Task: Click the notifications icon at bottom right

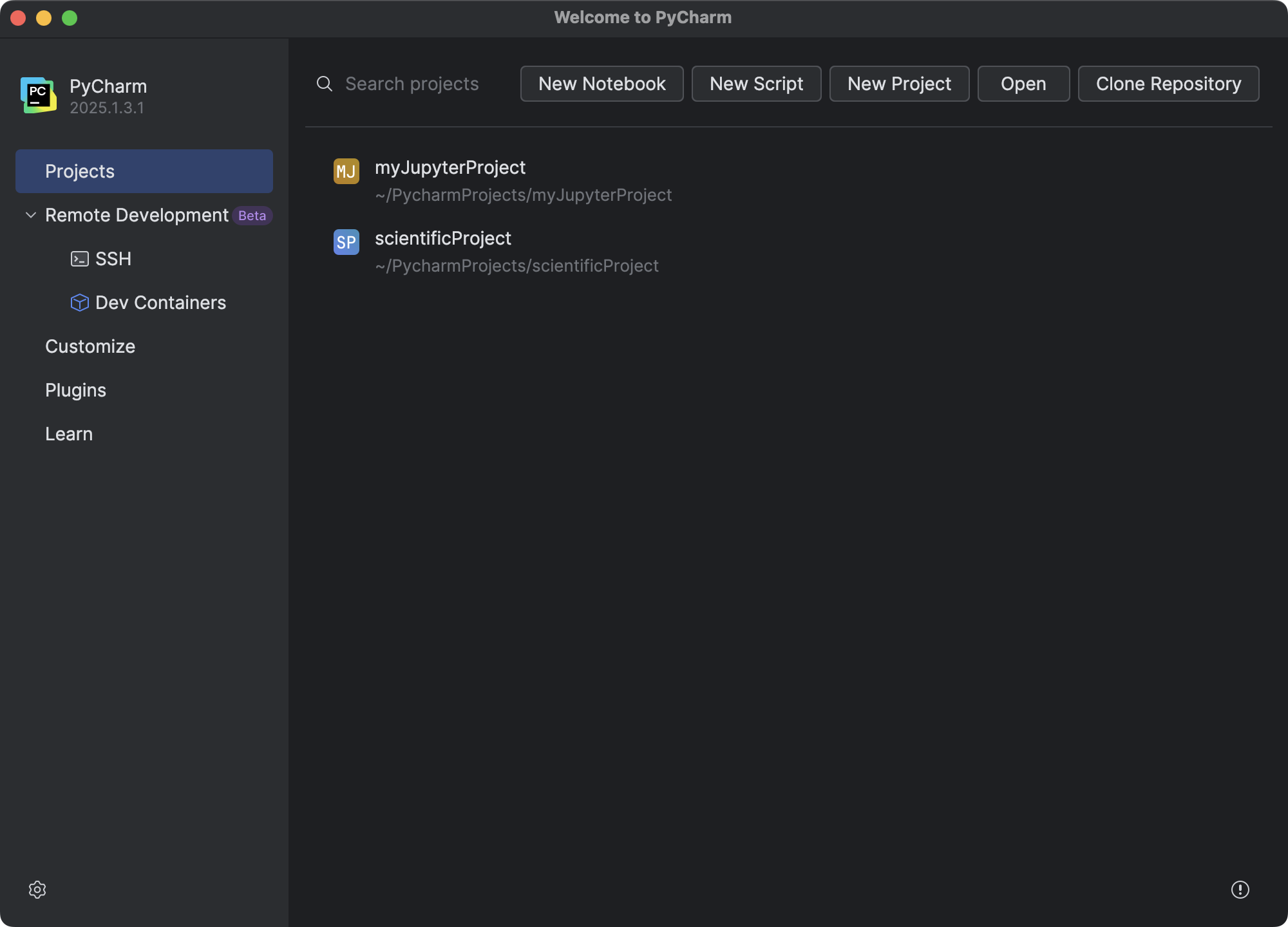Action: click(1240, 889)
